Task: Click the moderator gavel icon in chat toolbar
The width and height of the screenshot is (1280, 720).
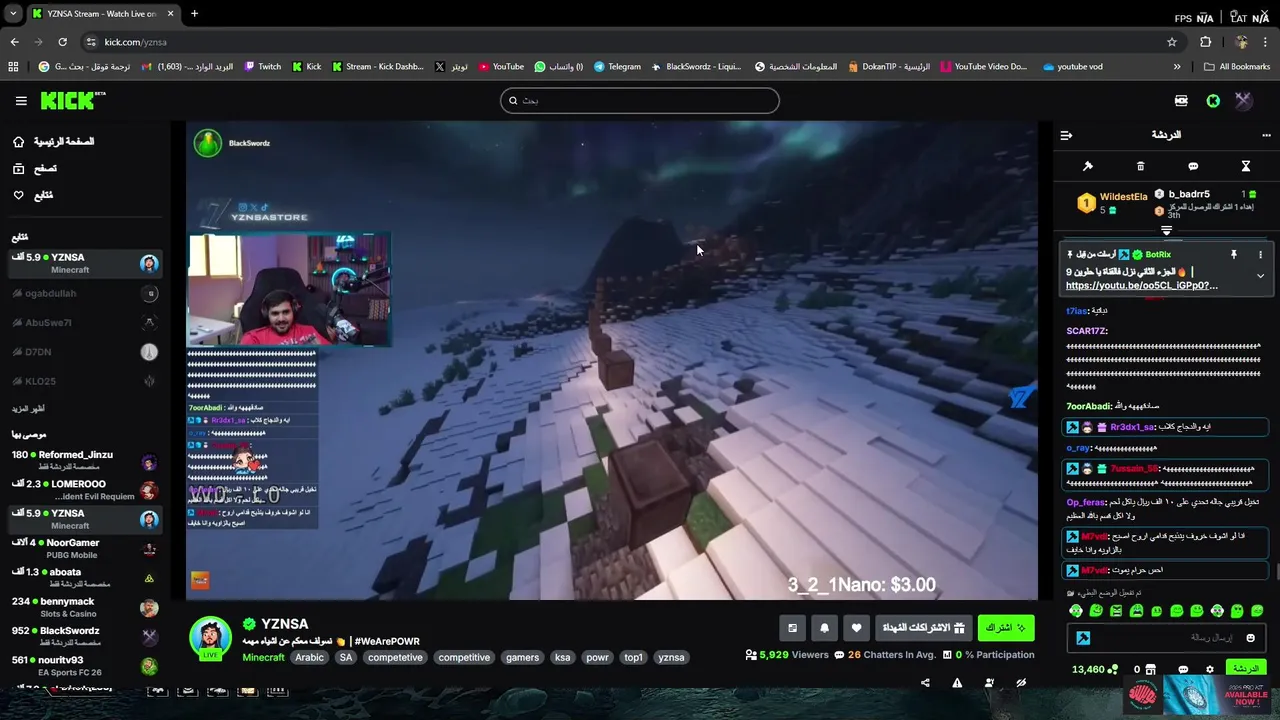Action: 1088,166
